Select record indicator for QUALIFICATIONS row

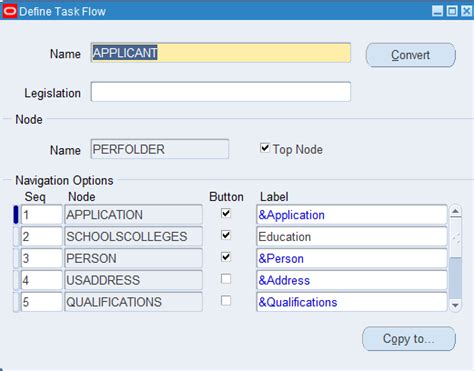point(16,302)
